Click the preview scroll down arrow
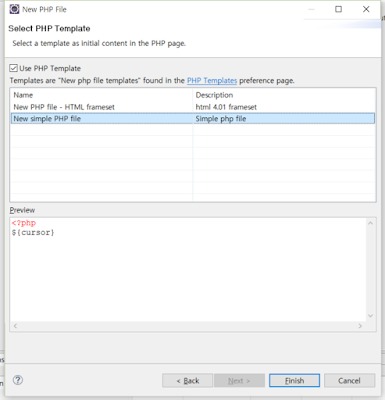Viewport: 385px width, 400px height. (x=370, y=315)
